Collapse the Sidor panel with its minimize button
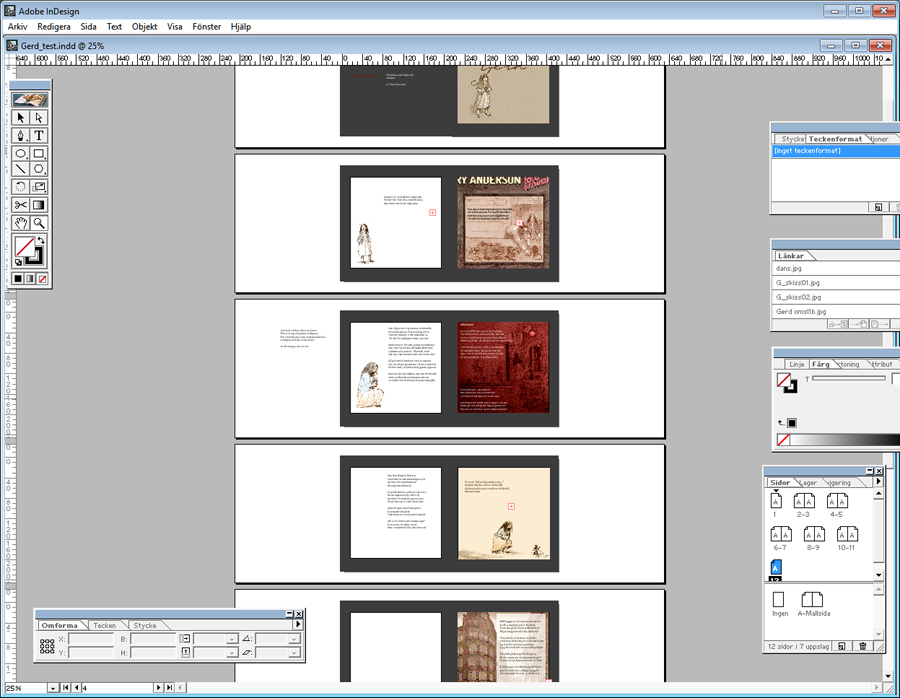This screenshot has width=900, height=698. tap(869, 471)
